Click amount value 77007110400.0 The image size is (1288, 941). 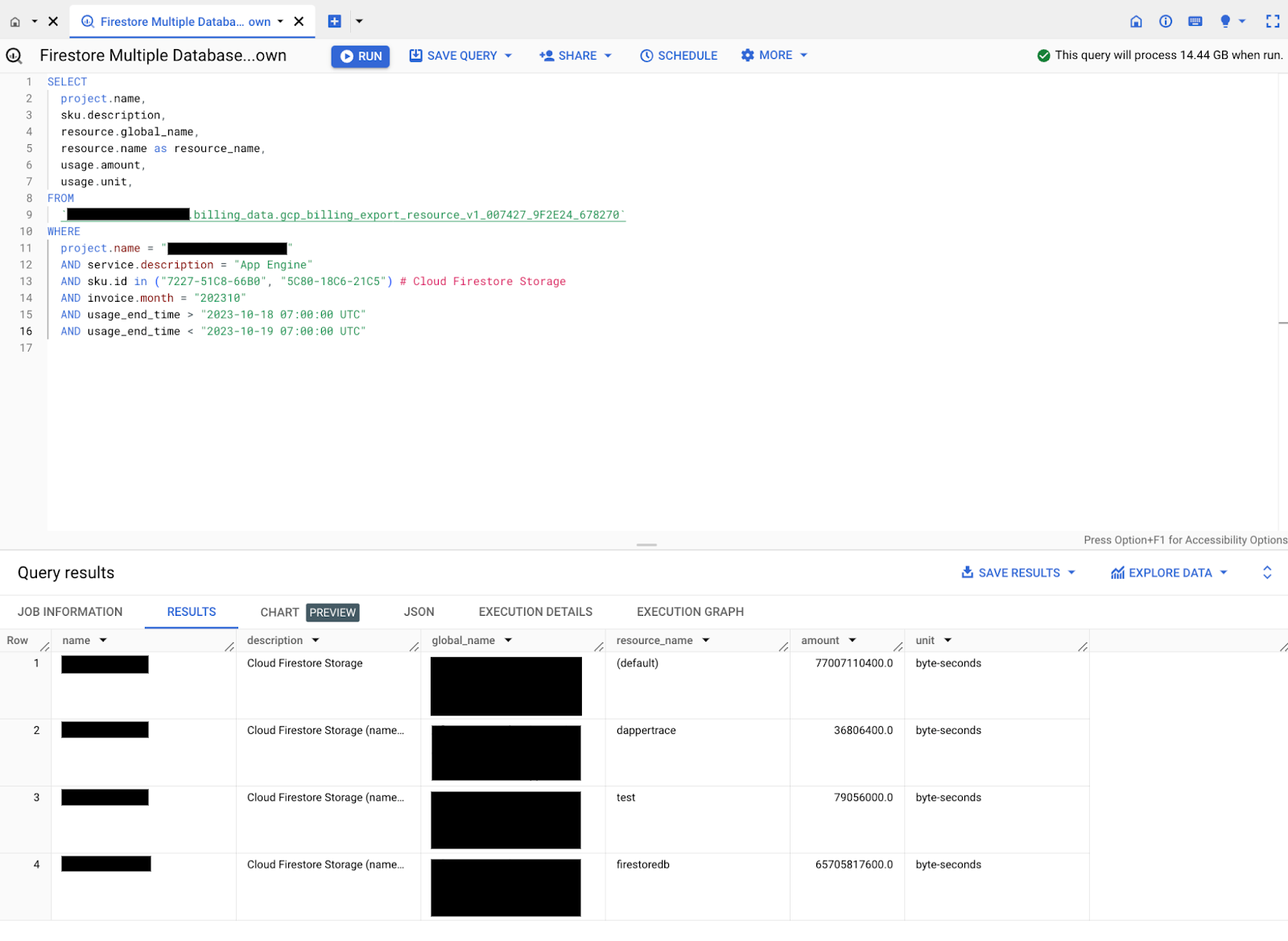click(x=854, y=663)
